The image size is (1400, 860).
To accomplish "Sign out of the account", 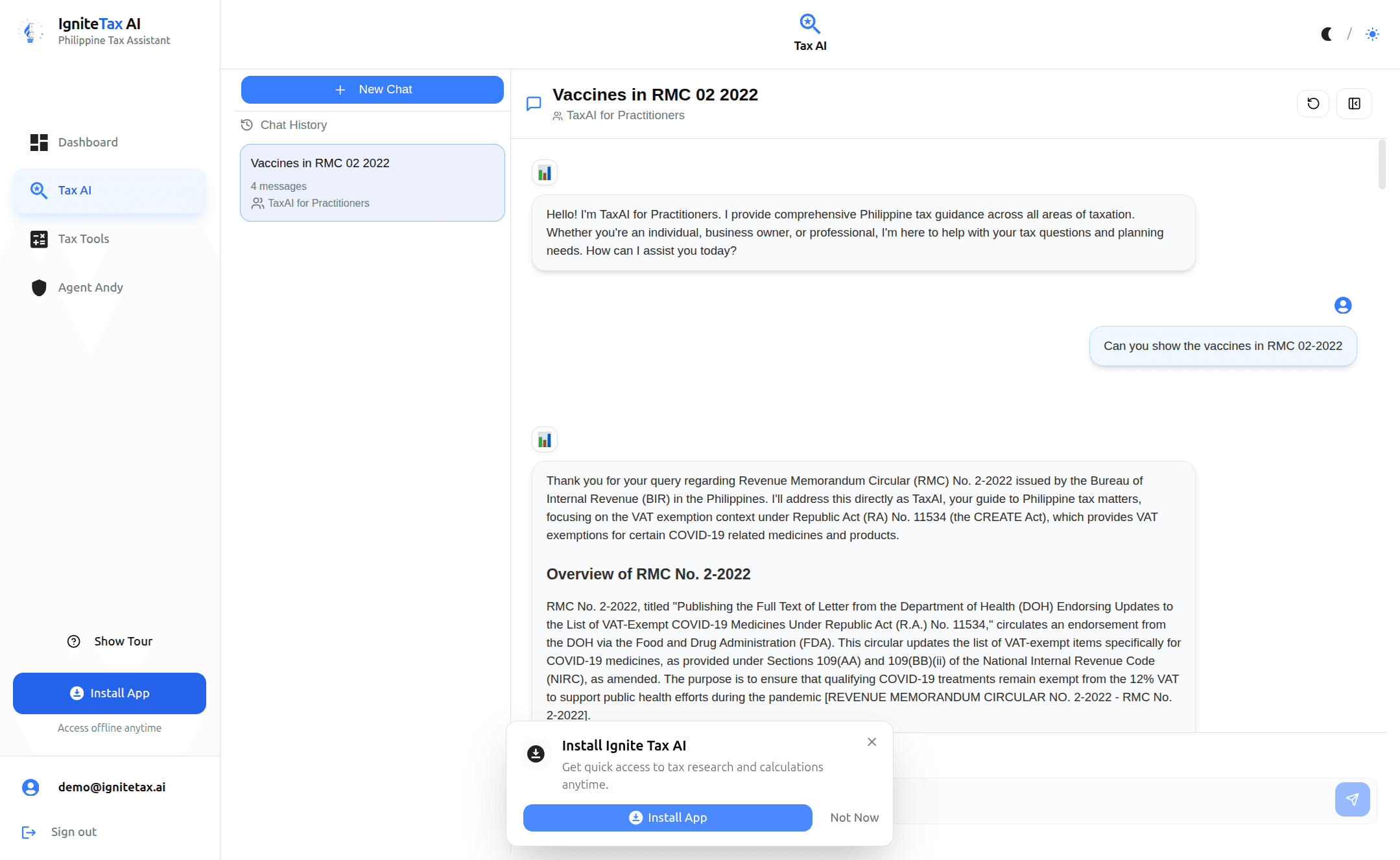I will pyautogui.click(x=73, y=831).
